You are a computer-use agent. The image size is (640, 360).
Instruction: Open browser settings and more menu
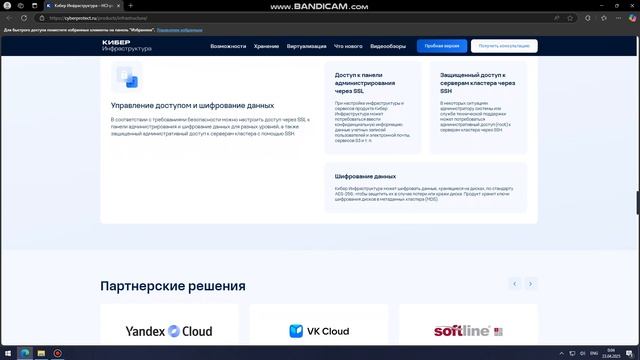coord(618,18)
